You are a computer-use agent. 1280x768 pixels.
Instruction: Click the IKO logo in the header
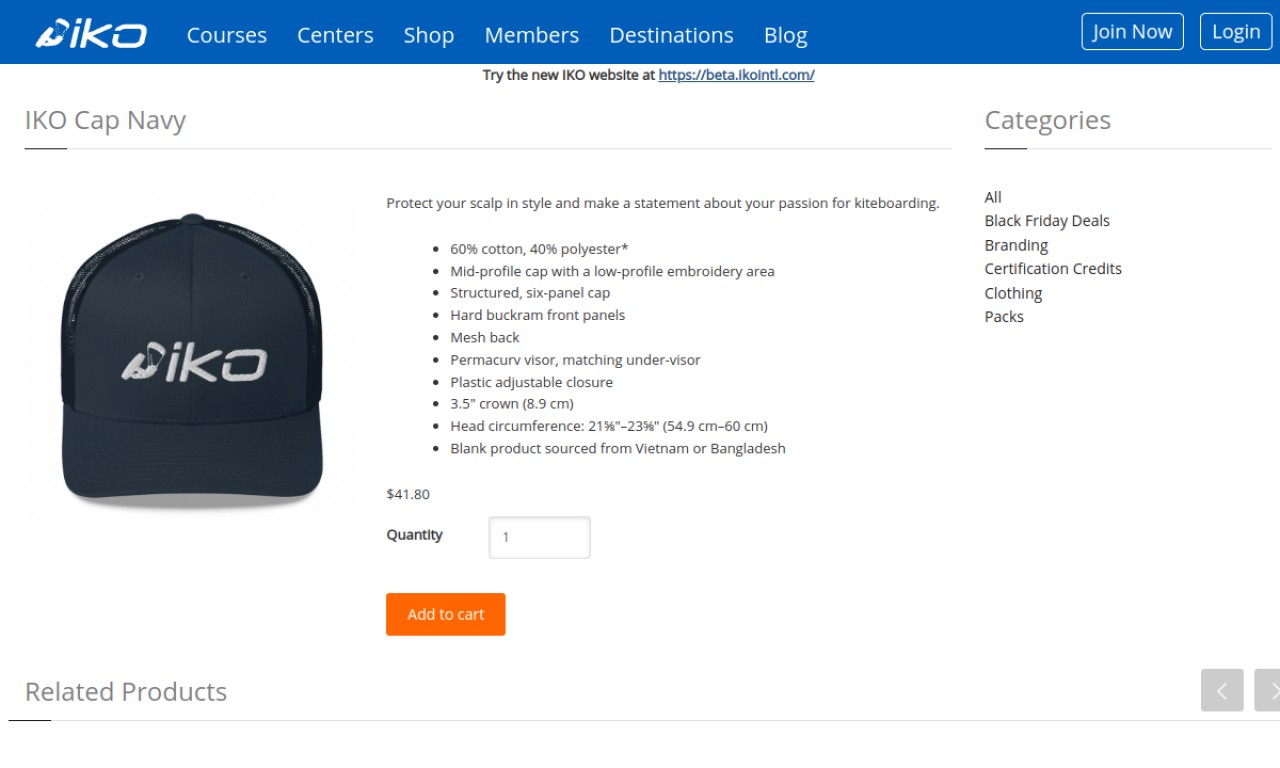pos(91,34)
